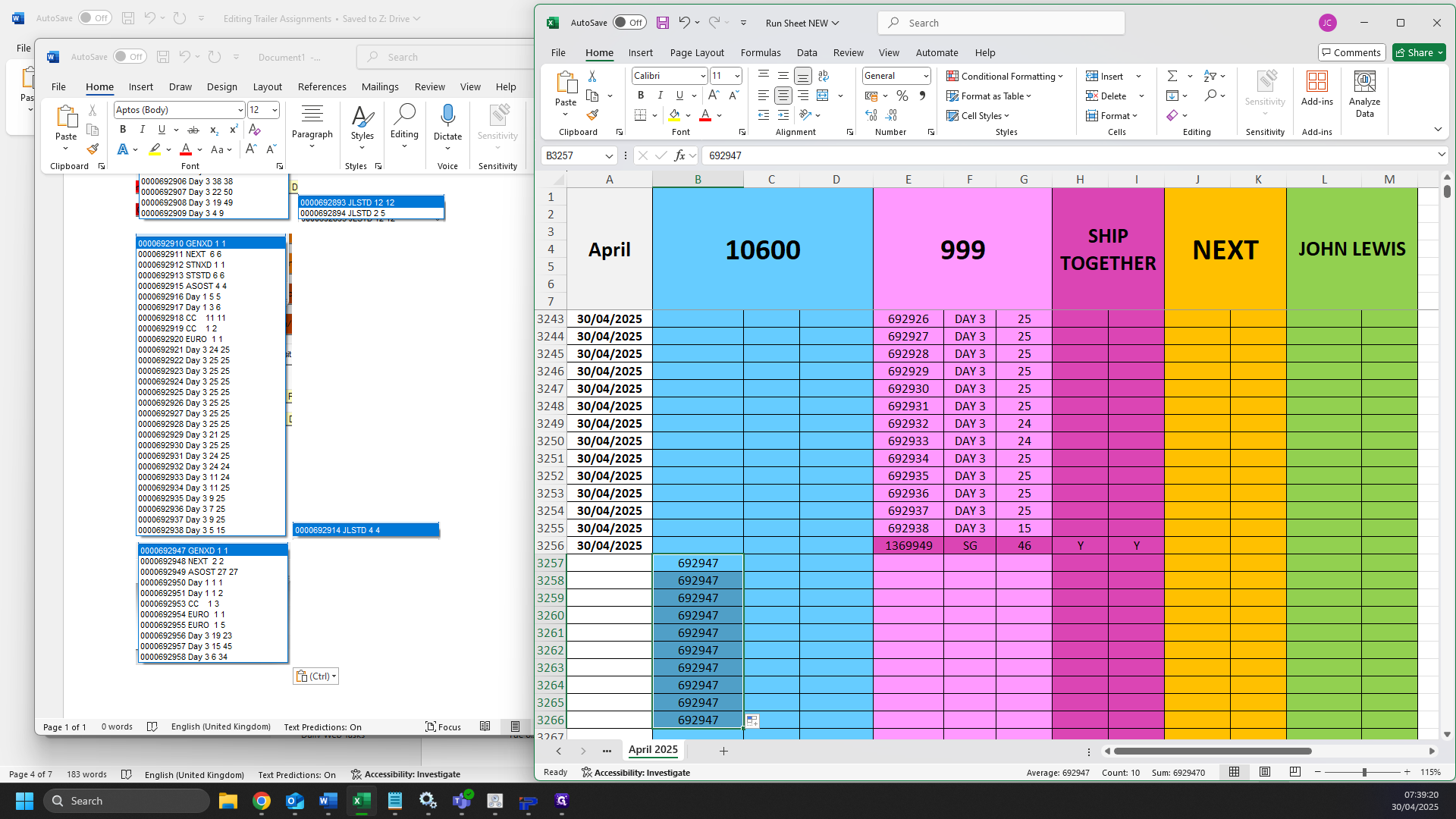Click Wrap Text icon in Excel
Screen dimensions: 1456x819
pos(824,76)
